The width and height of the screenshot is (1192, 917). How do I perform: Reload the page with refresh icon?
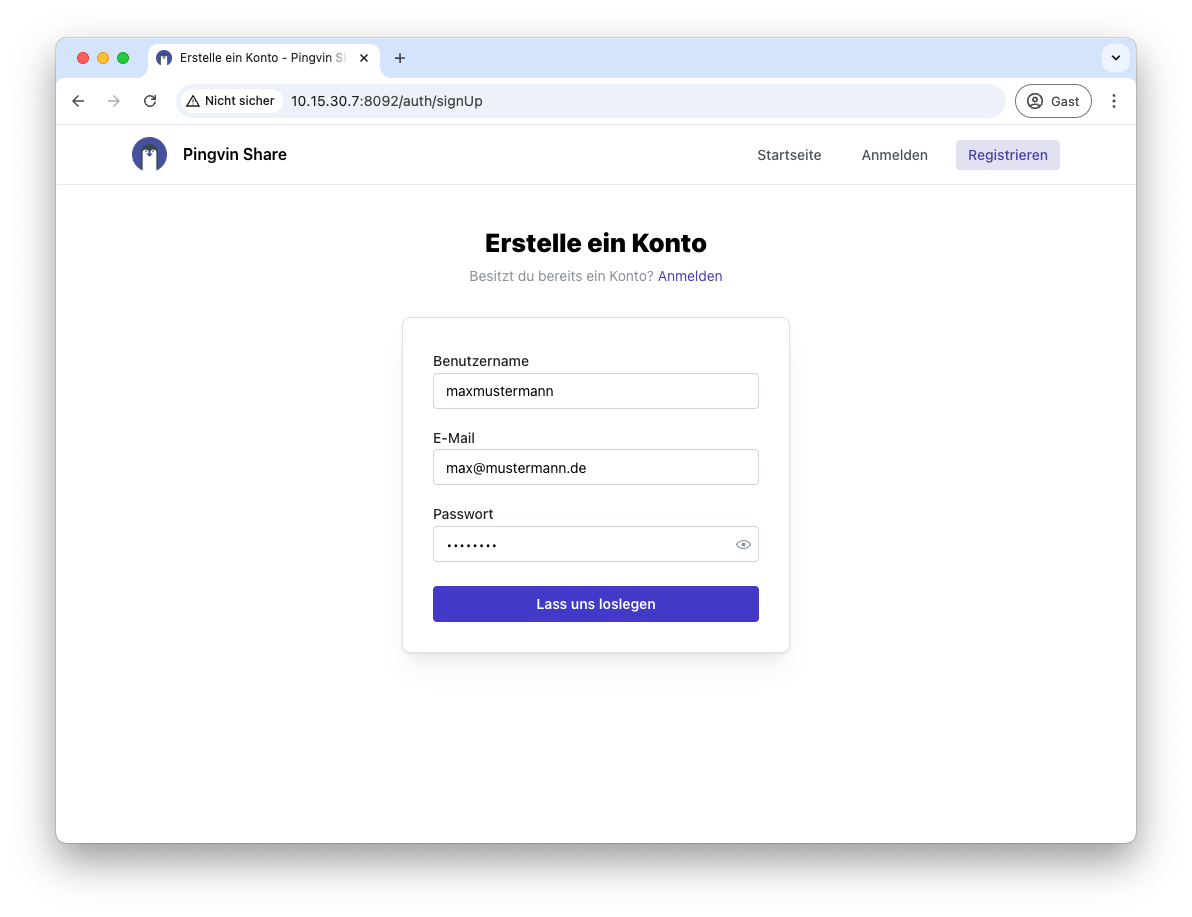[x=150, y=101]
